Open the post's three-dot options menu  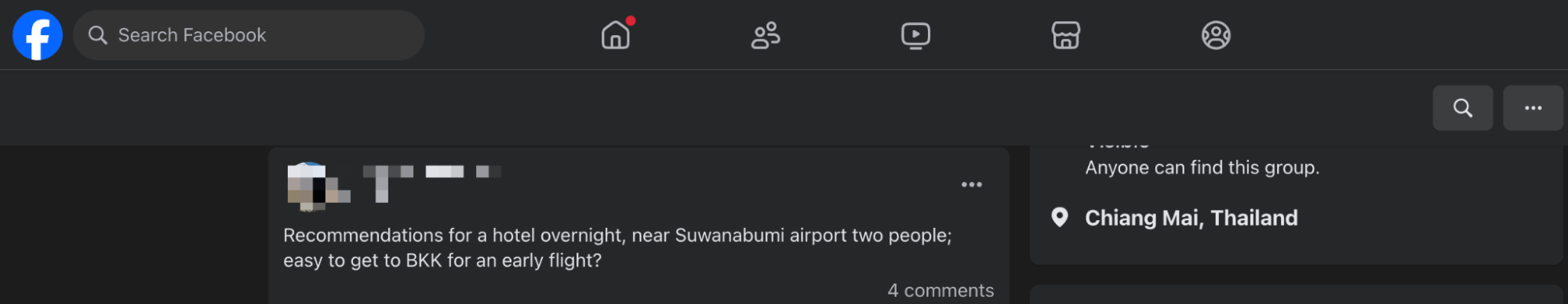[x=971, y=185]
